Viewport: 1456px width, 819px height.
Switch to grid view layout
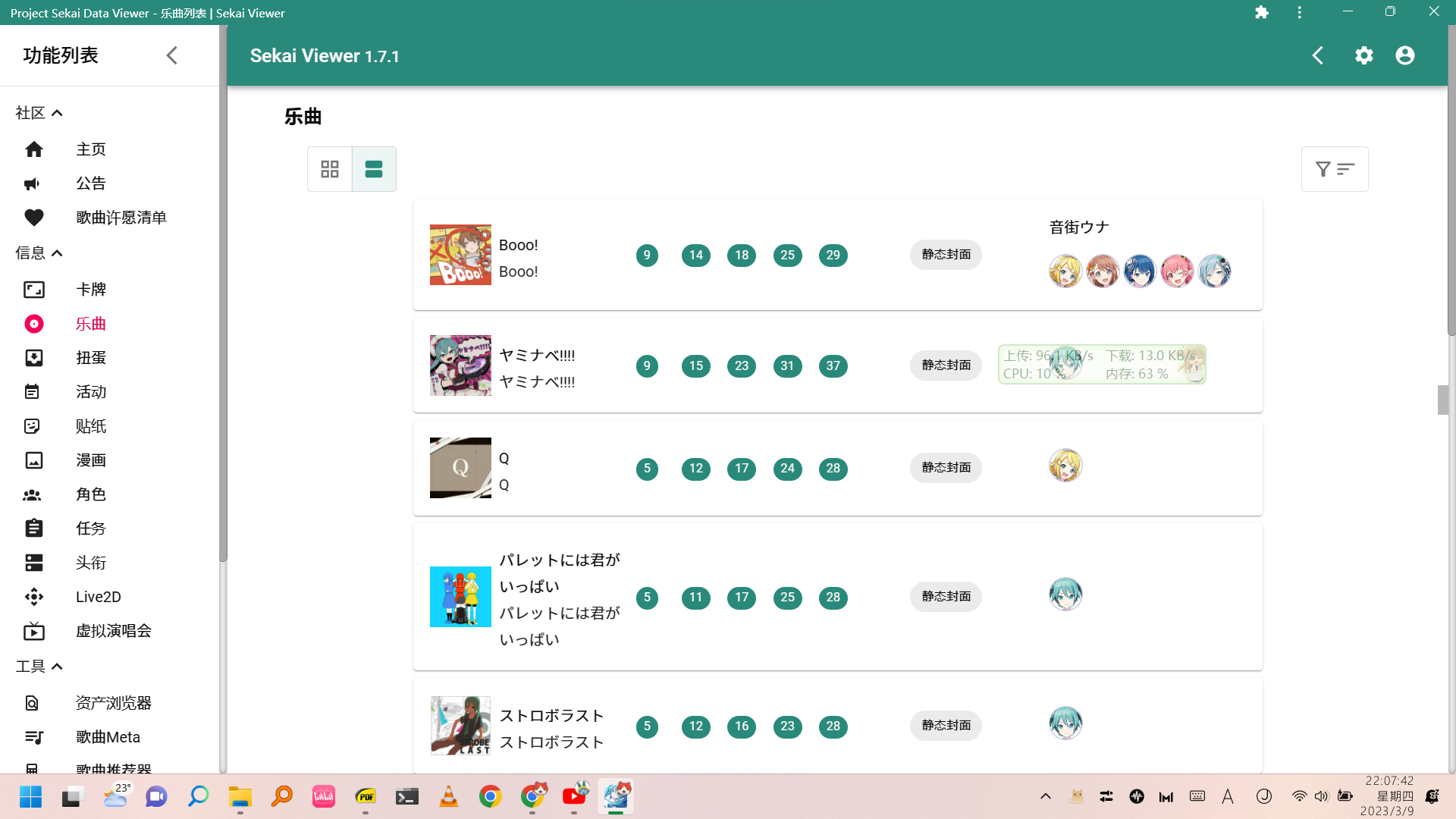click(x=329, y=169)
